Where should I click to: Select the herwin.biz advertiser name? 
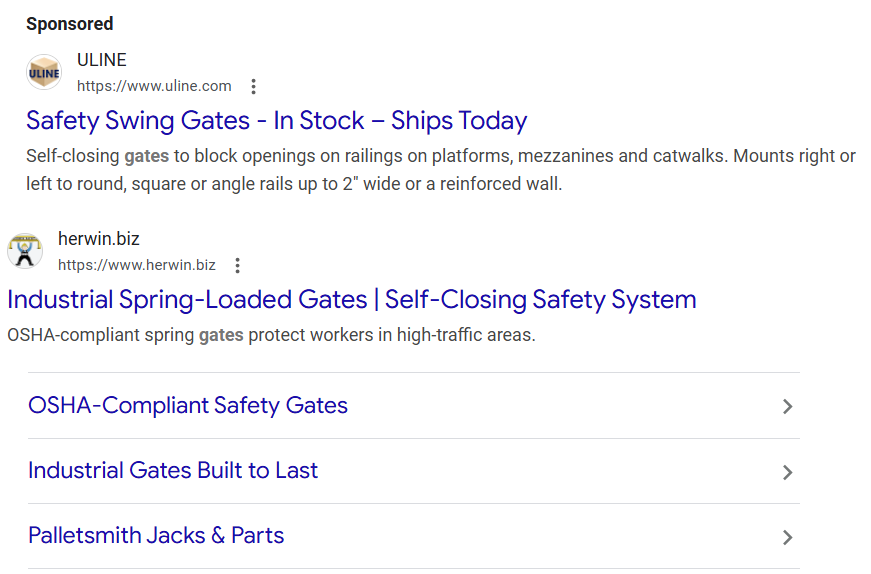point(98,239)
